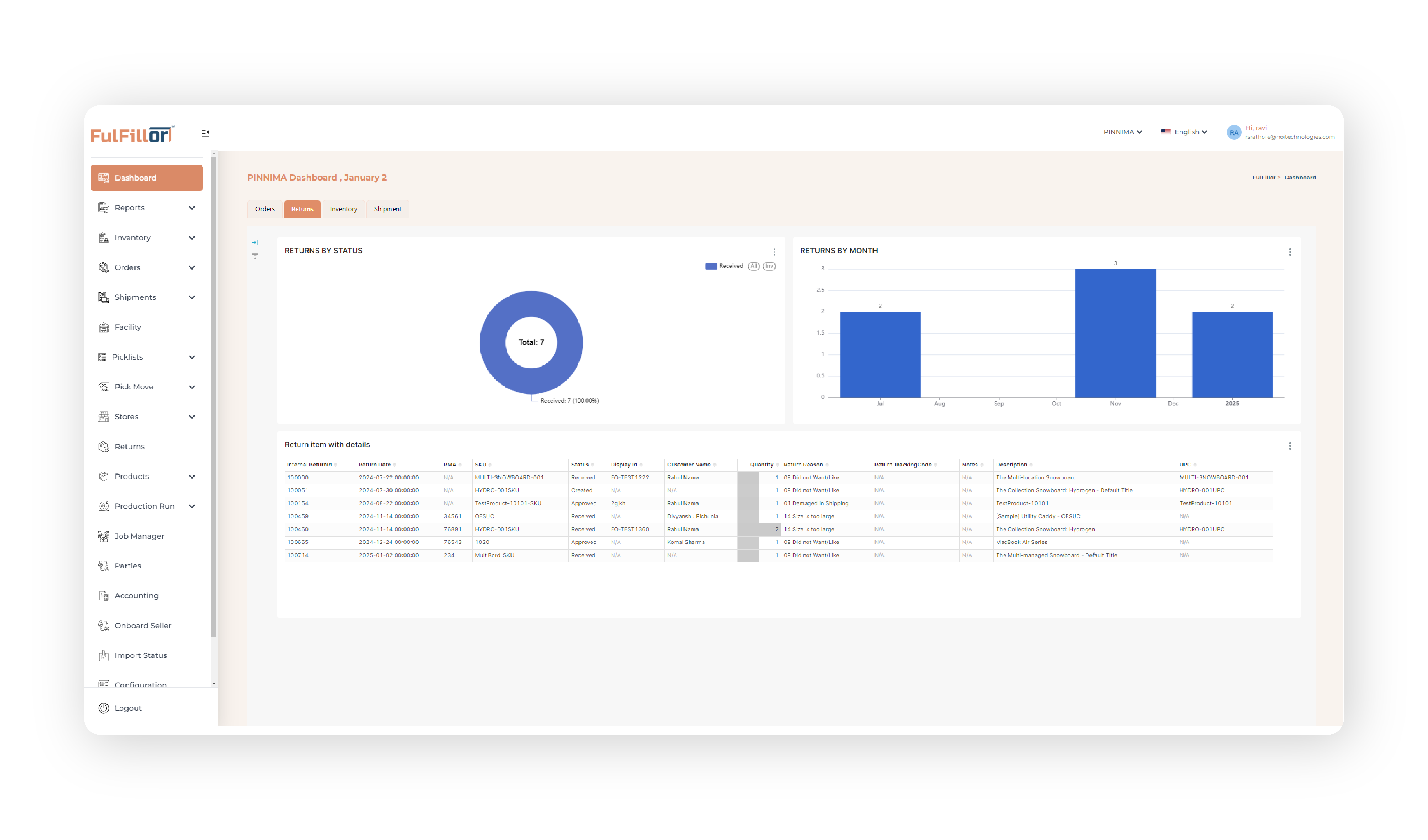Open Parties via its icon
Screen dimensions: 1428x840
(x=103, y=566)
